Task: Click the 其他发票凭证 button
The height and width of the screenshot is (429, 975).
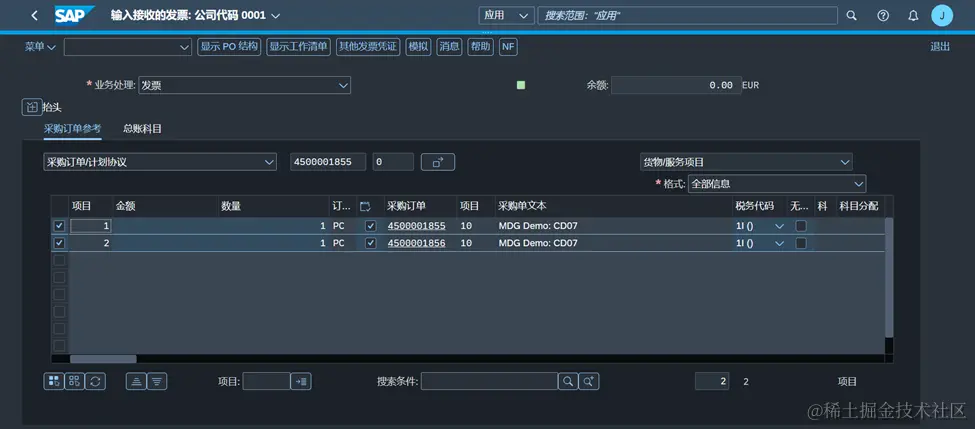Action: click(368, 47)
